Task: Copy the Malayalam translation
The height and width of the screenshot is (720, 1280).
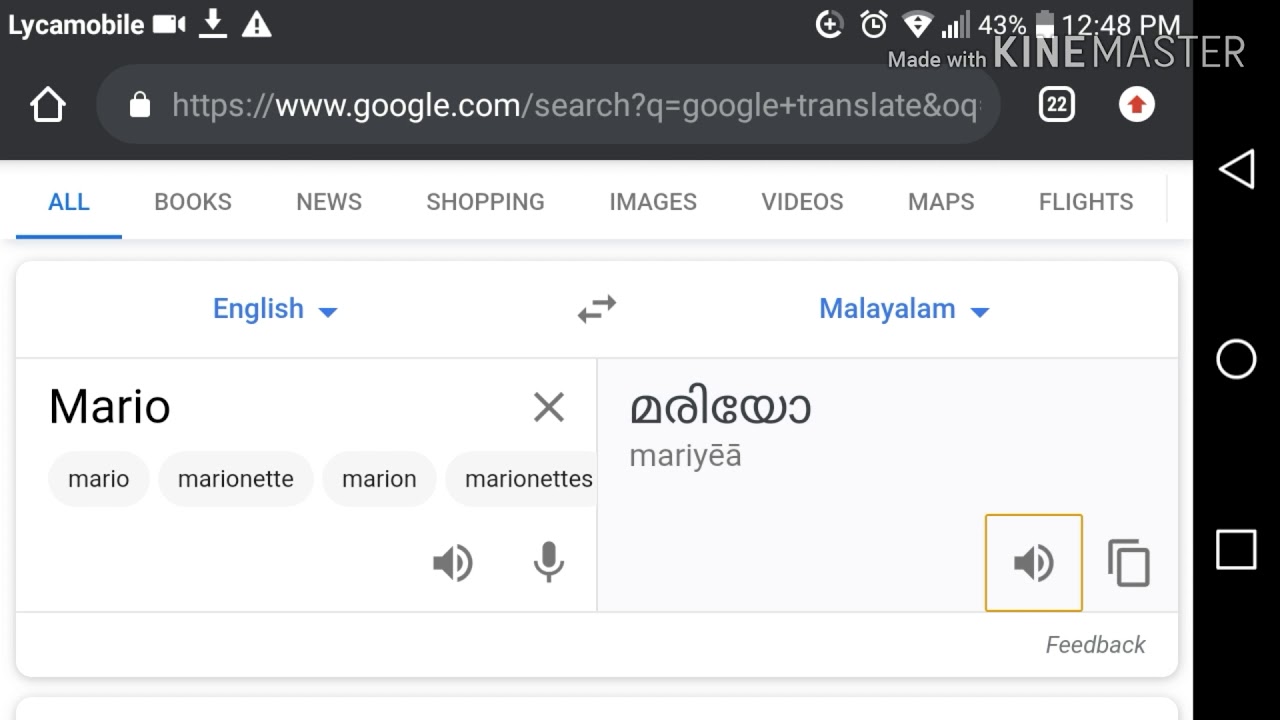Action: click(1129, 563)
